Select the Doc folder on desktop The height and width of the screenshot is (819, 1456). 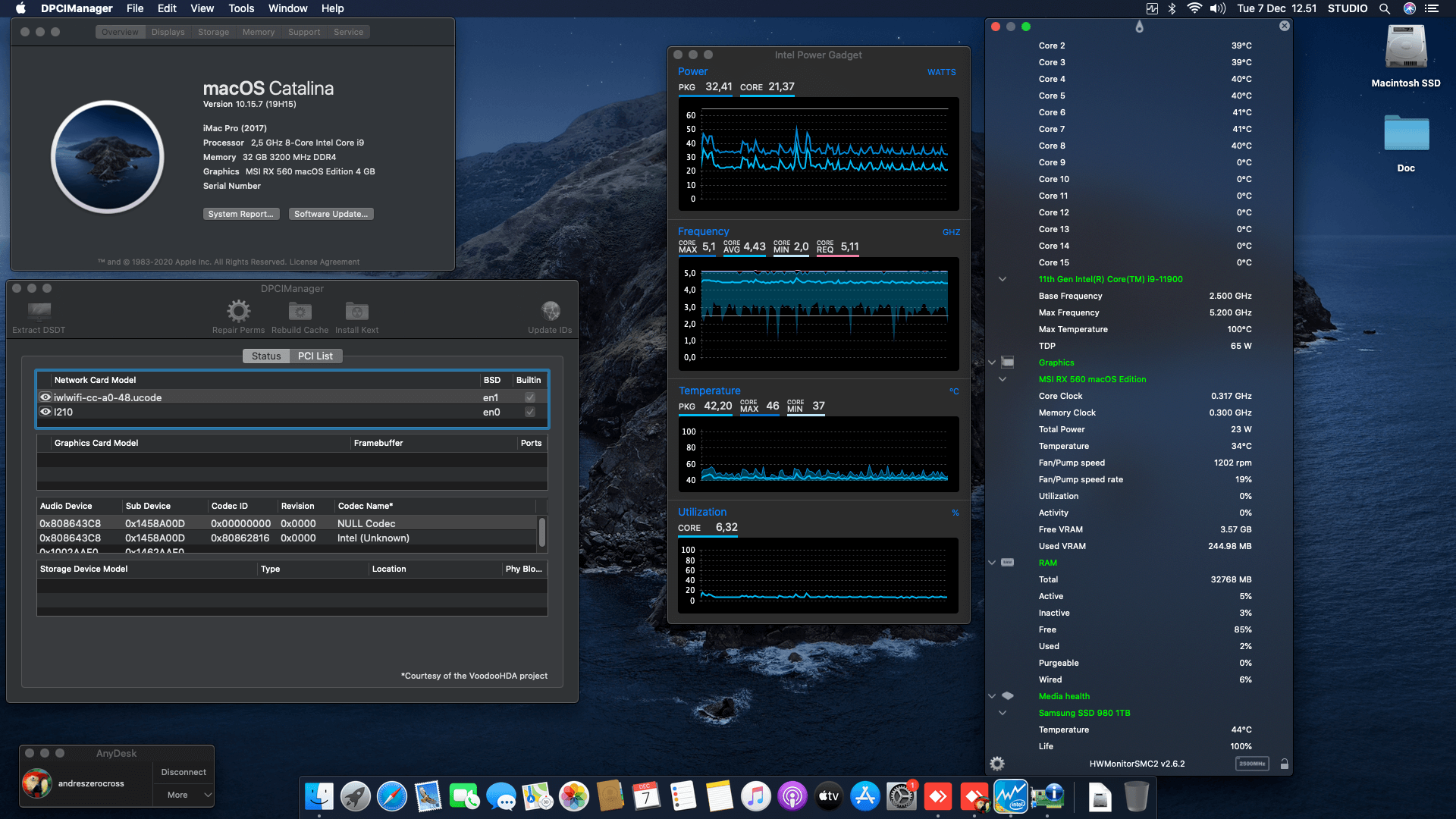pos(1406,133)
